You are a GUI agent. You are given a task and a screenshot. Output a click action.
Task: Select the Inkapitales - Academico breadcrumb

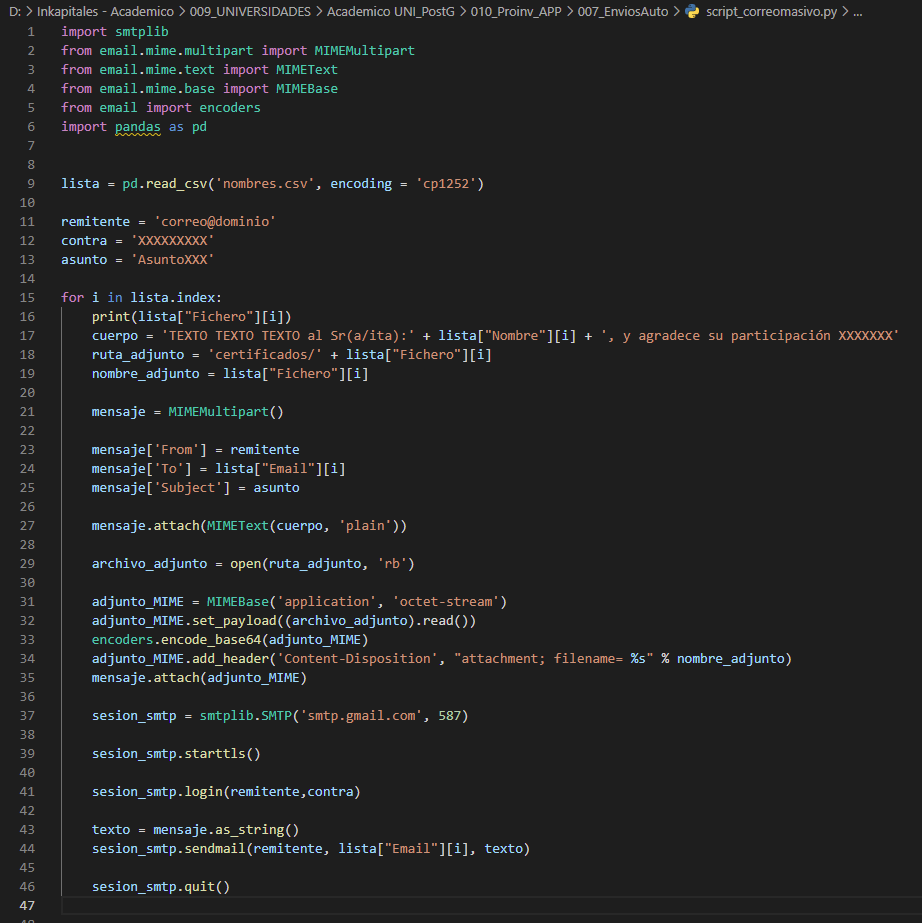coord(105,11)
